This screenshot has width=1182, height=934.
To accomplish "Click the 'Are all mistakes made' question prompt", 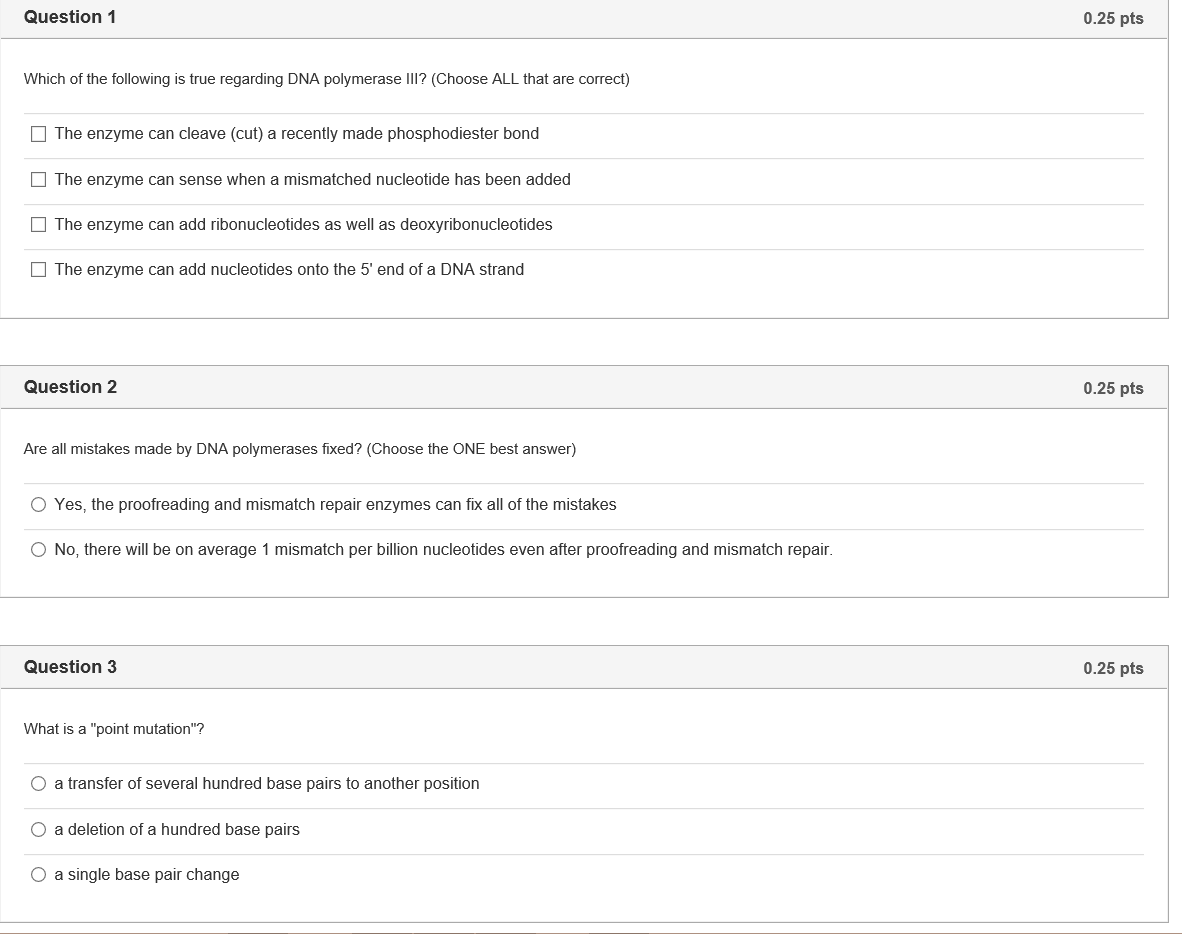I will coord(299,449).
